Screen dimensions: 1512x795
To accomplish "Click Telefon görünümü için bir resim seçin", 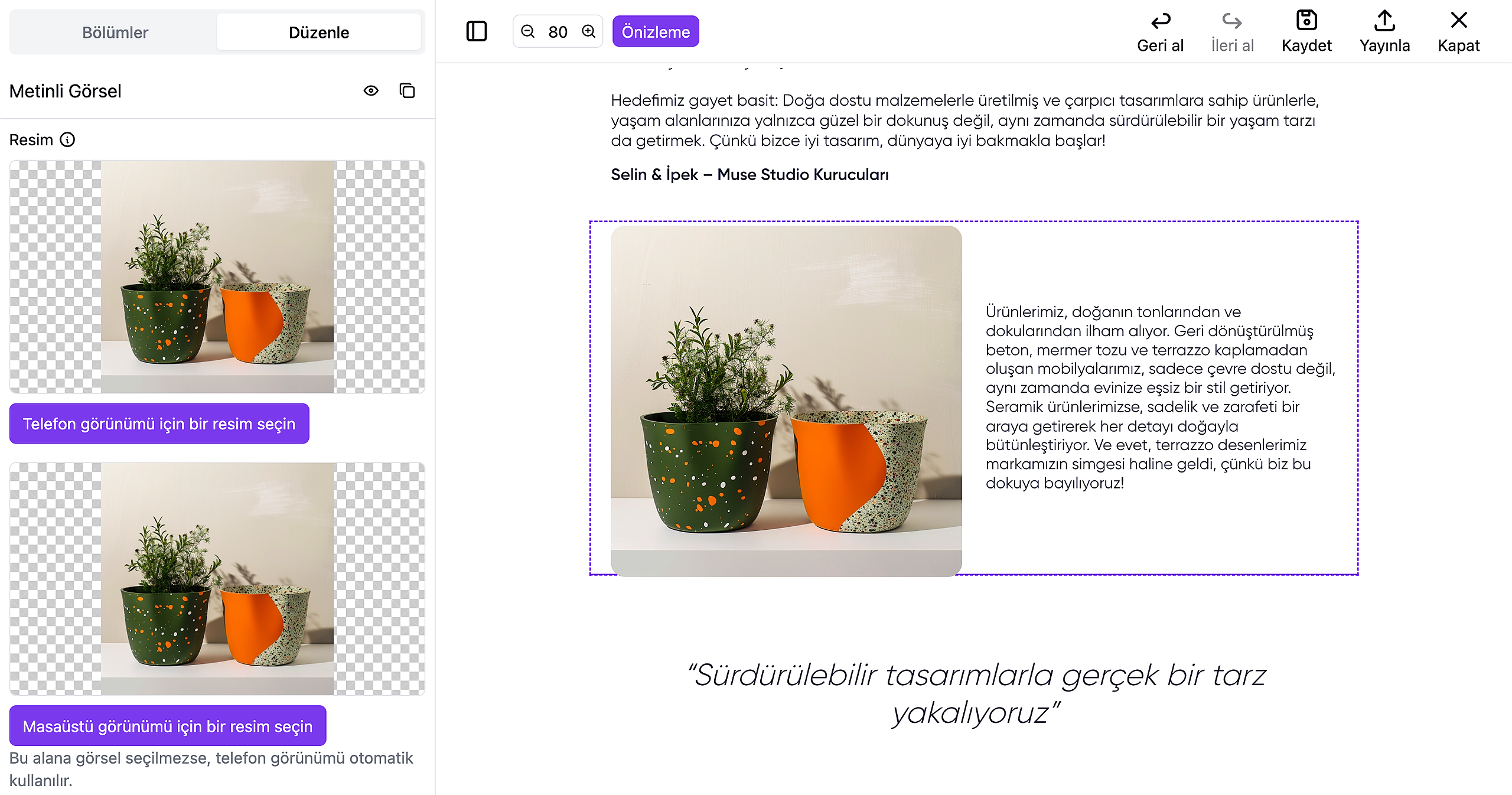I will click(159, 423).
